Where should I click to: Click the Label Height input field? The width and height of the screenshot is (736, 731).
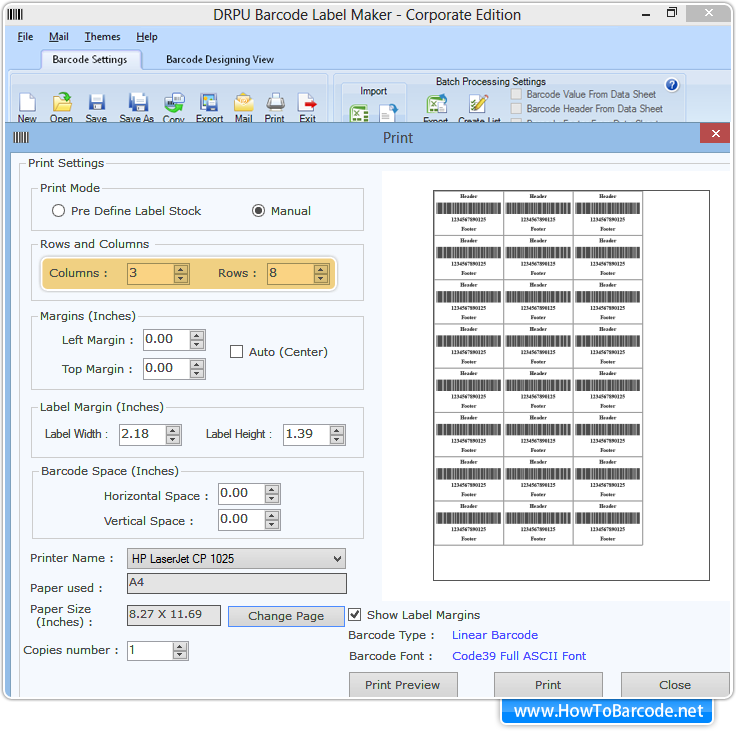point(307,435)
